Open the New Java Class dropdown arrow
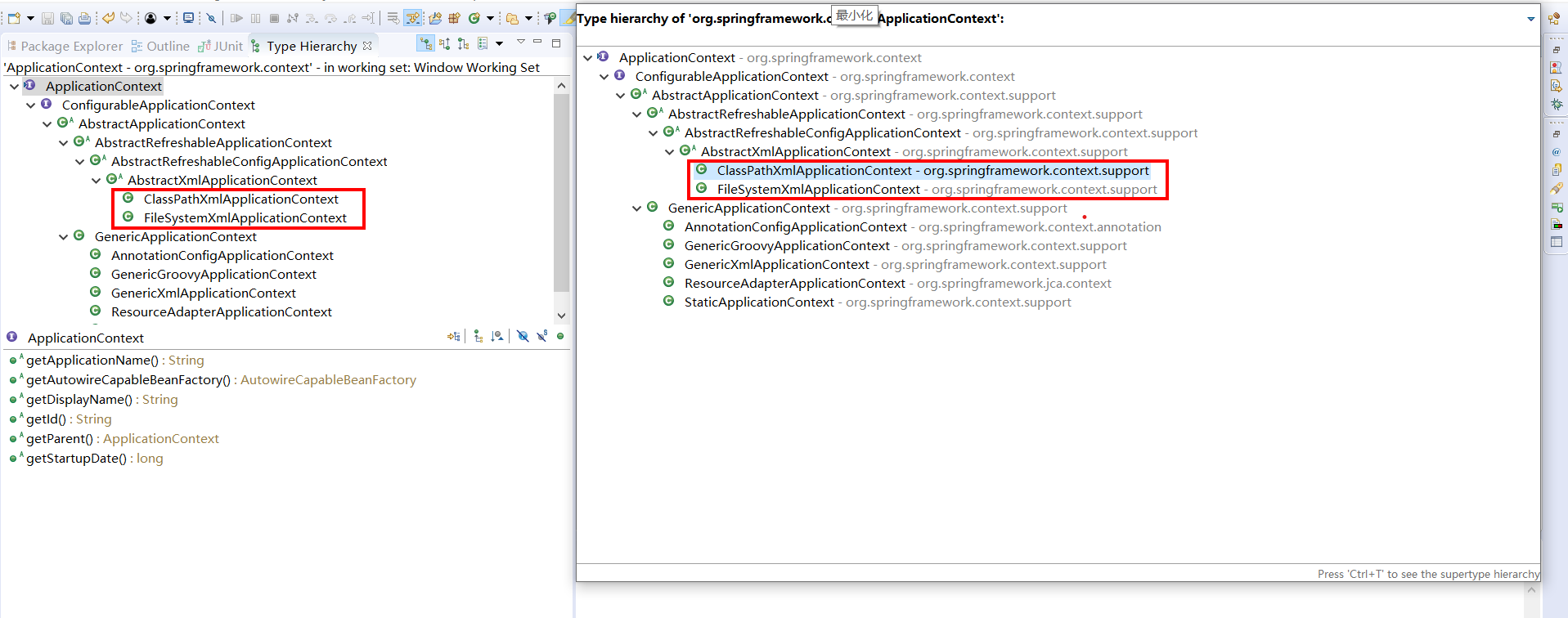The width and height of the screenshot is (1568, 618). point(490,18)
